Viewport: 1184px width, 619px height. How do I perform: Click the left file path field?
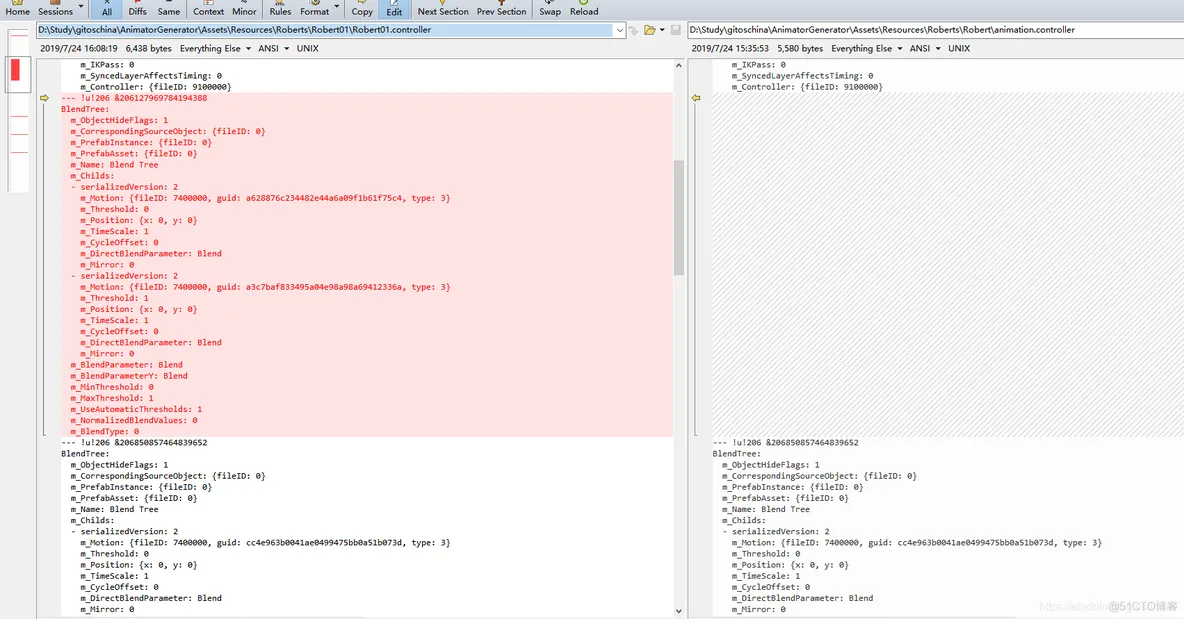[325, 30]
